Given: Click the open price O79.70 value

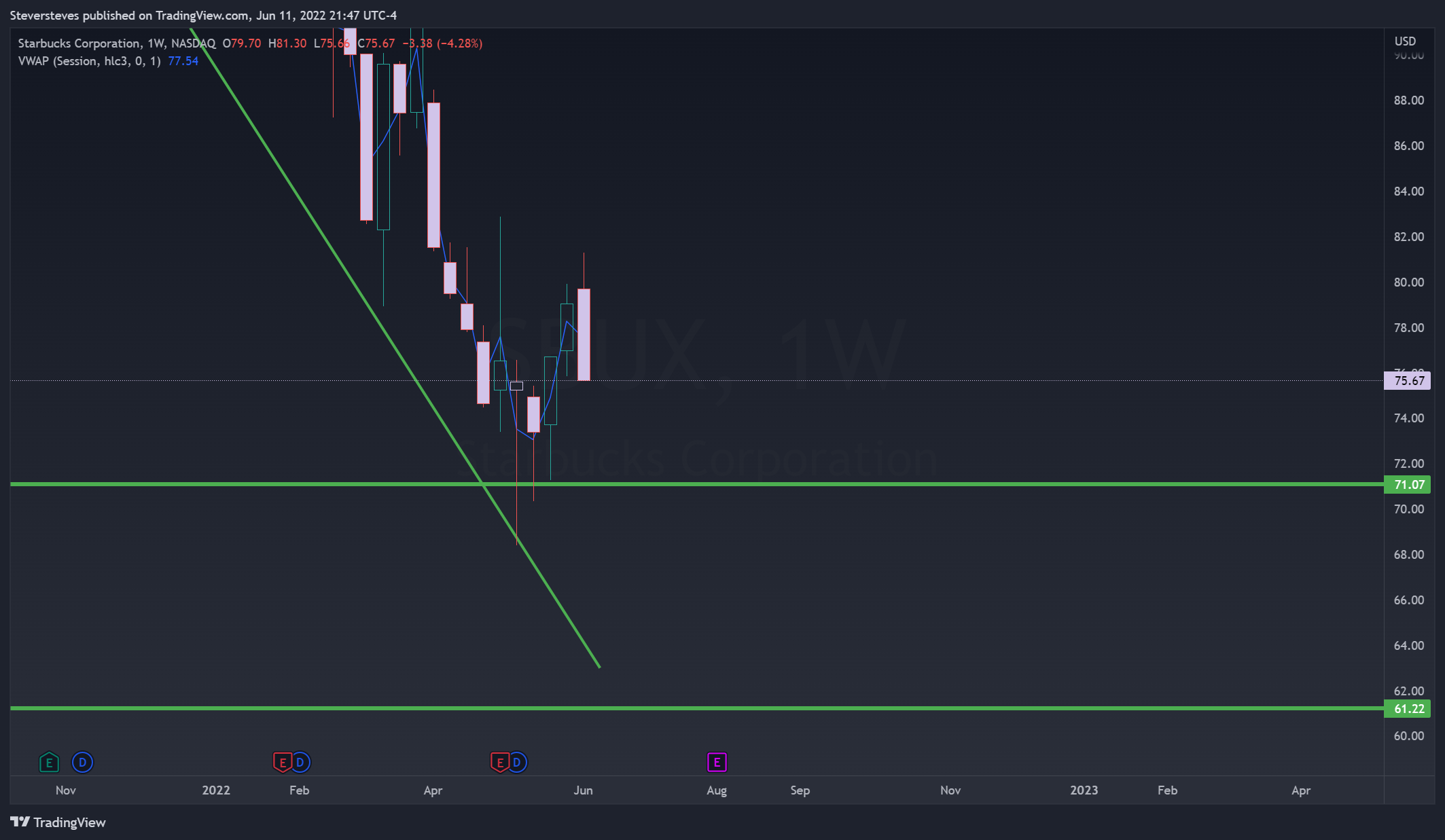Looking at the screenshot, I should (242, 43).
